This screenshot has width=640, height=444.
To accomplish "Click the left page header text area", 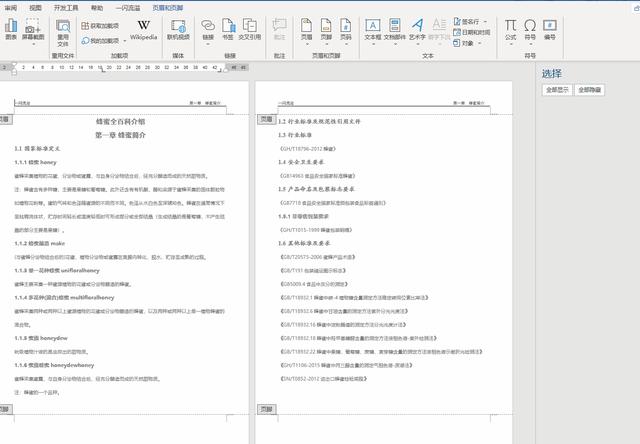I will [x=120, y=103].
